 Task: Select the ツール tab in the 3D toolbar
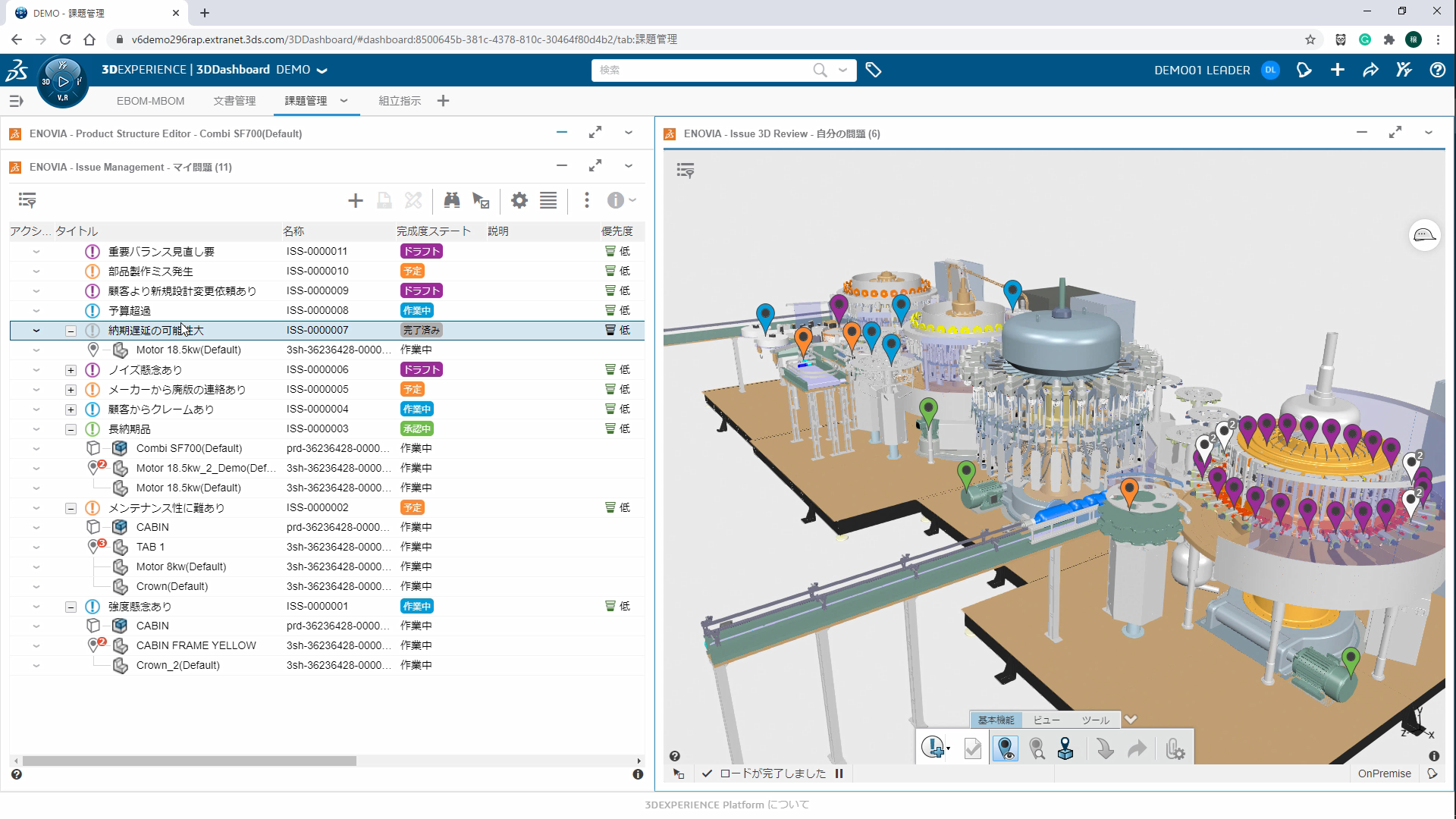[1095, 720]
